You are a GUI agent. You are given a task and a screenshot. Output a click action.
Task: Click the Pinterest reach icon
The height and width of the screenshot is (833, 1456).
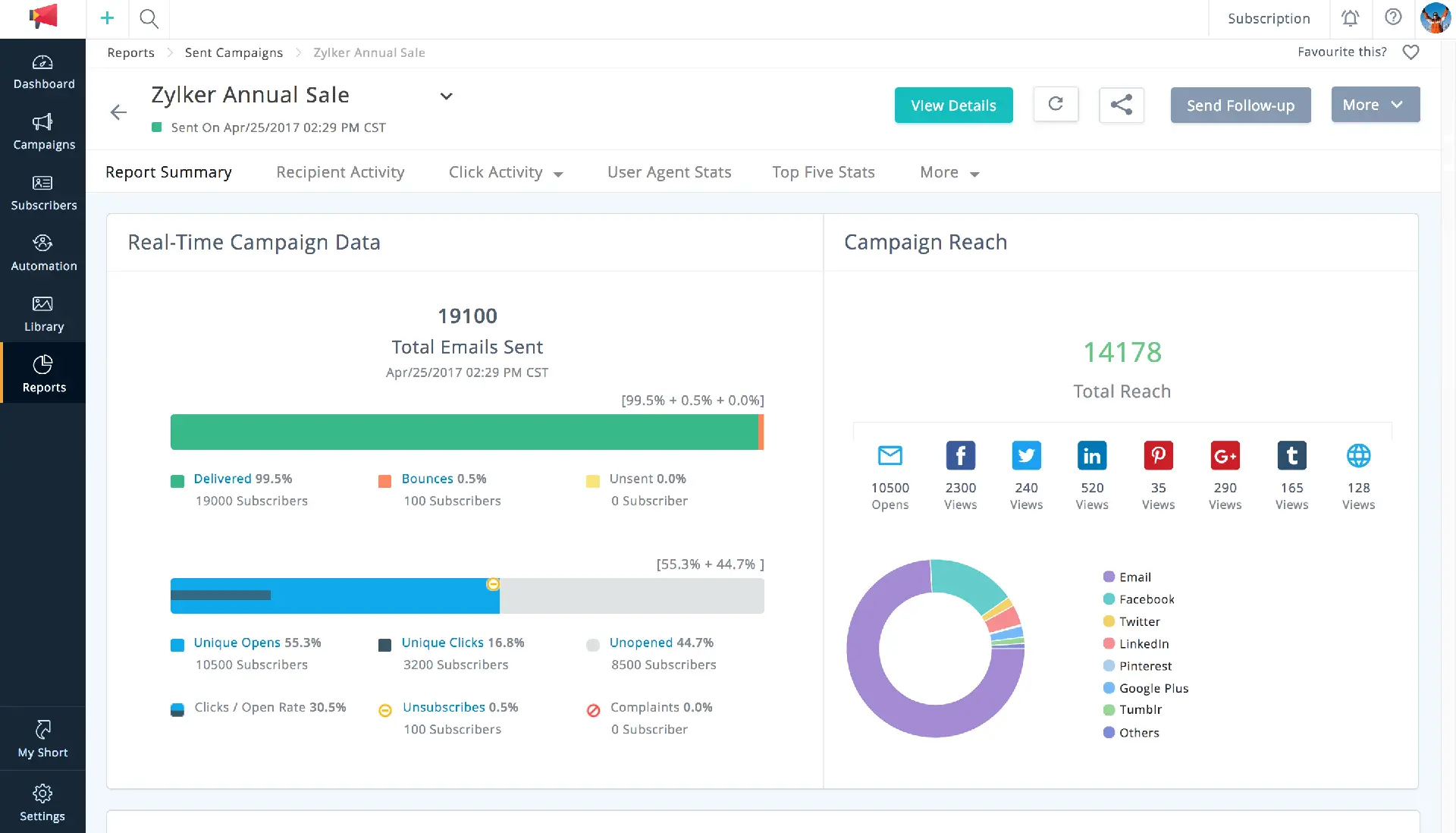[x=1159, y=455]
